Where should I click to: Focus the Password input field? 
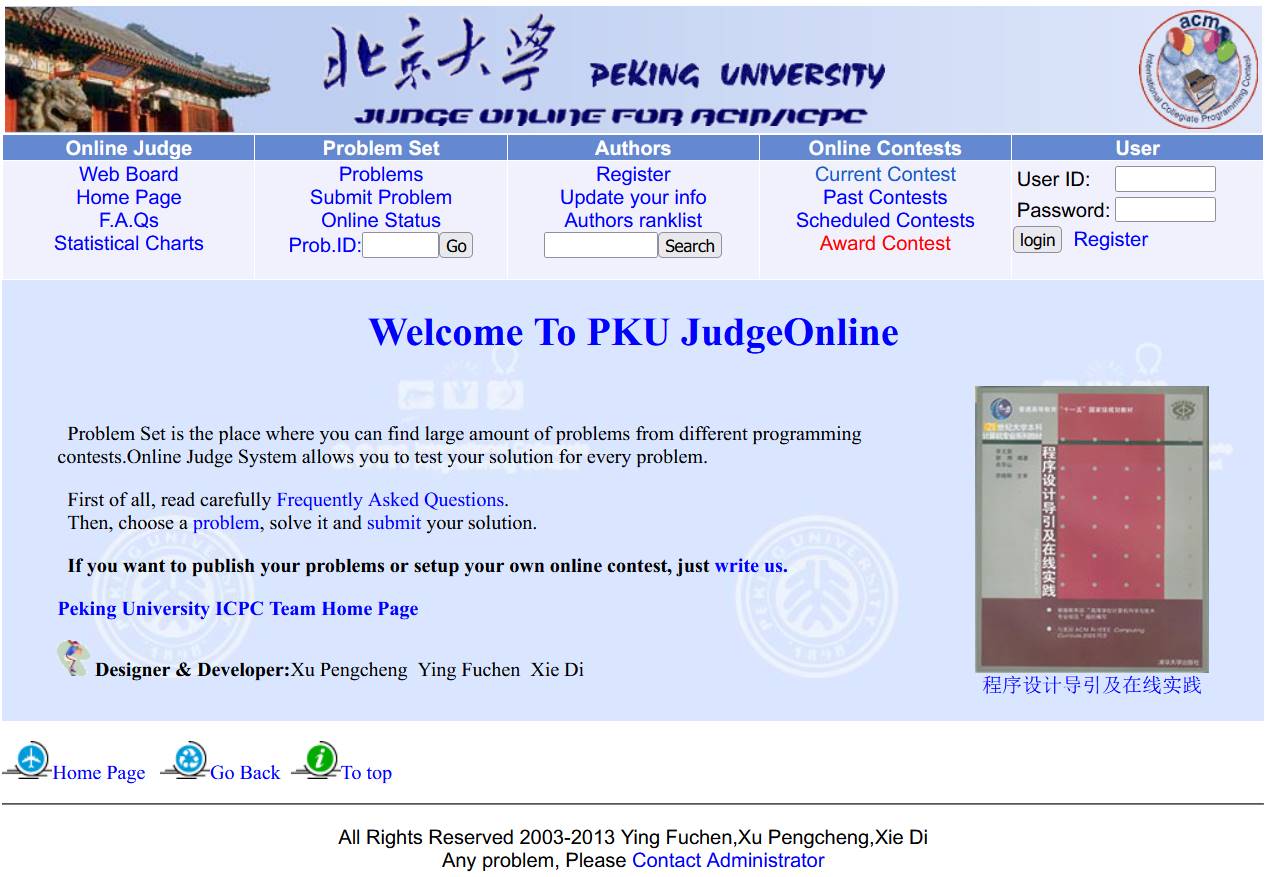tap(1164, 210)
